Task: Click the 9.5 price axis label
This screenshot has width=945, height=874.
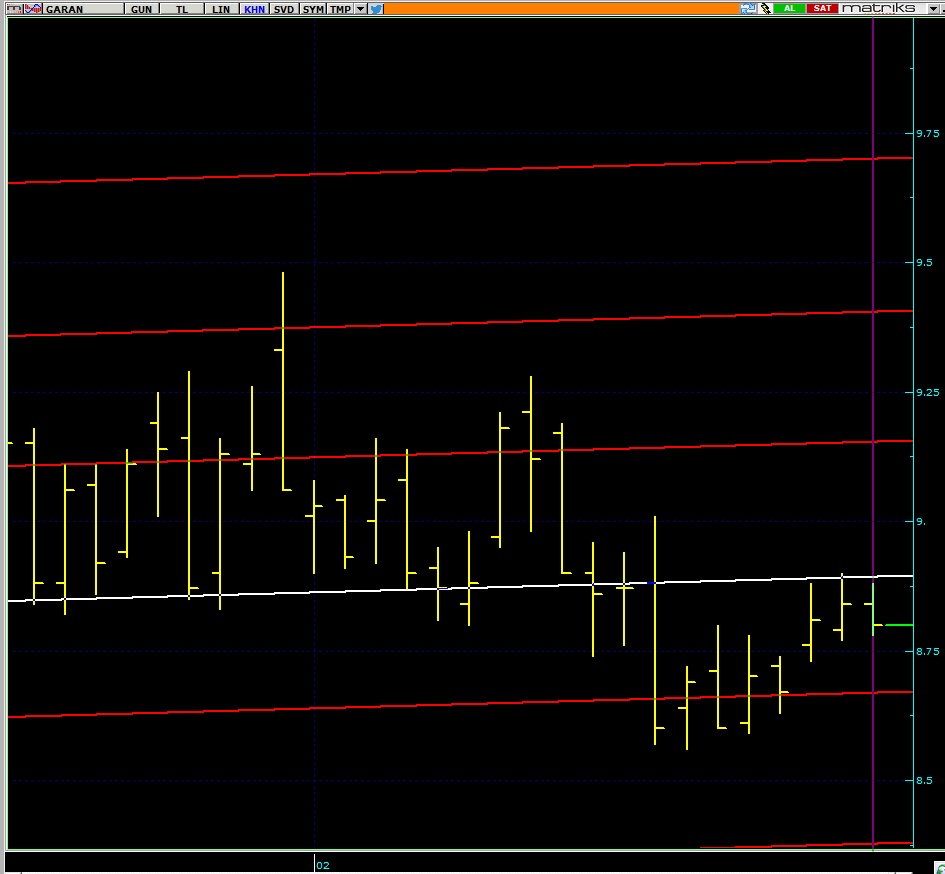Action: [x=924, y=262]
